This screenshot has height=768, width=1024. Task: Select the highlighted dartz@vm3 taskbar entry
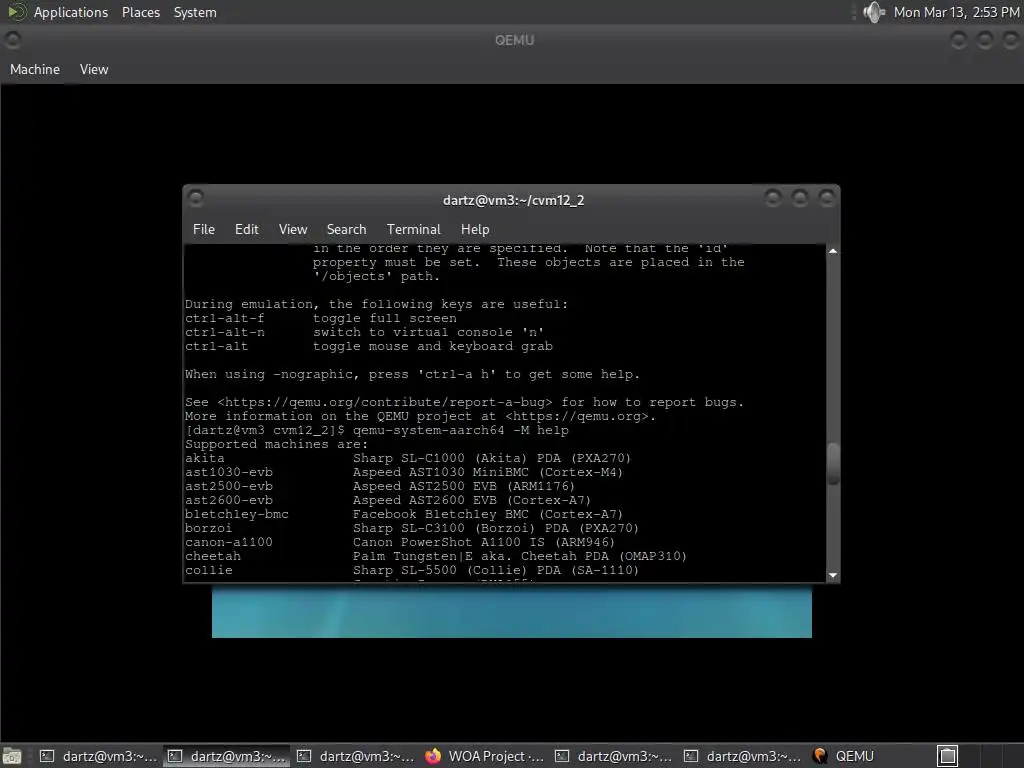click(227, 756)
